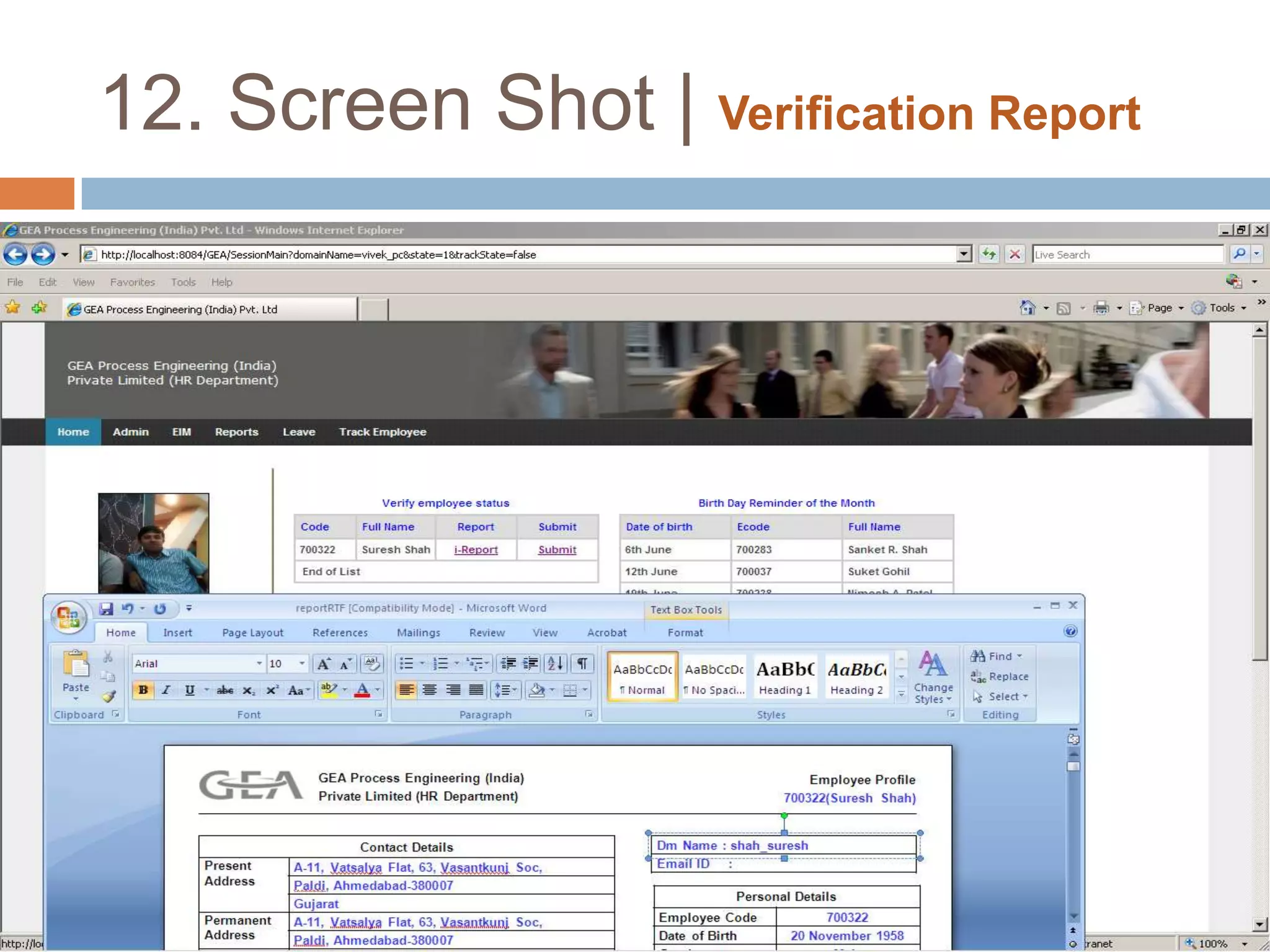Viewport: 1270px width, 952px height.
Task: Apply the No Spacing style
Action: (x=714, y=677)
